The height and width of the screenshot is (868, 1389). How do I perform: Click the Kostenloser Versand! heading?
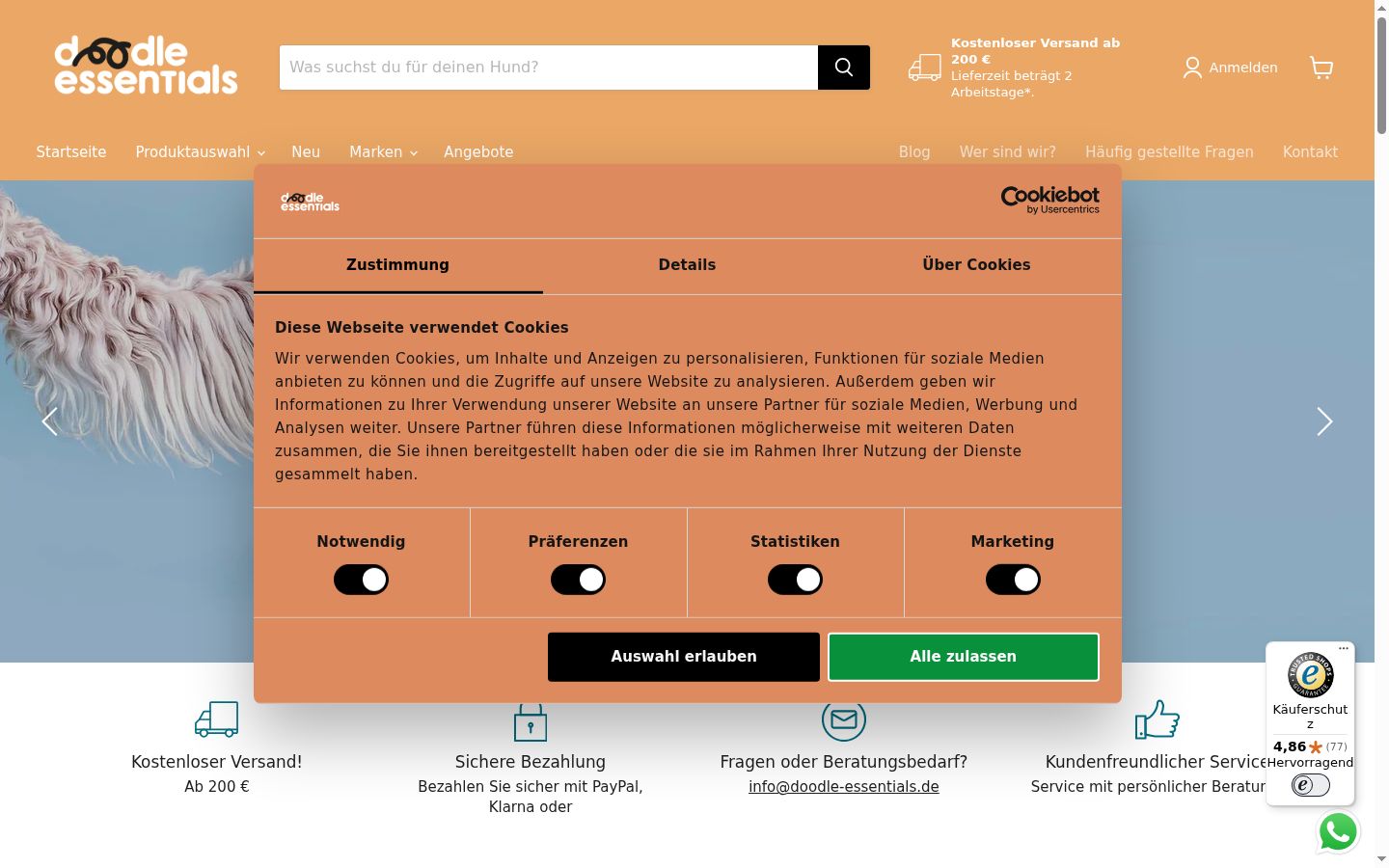217,762
